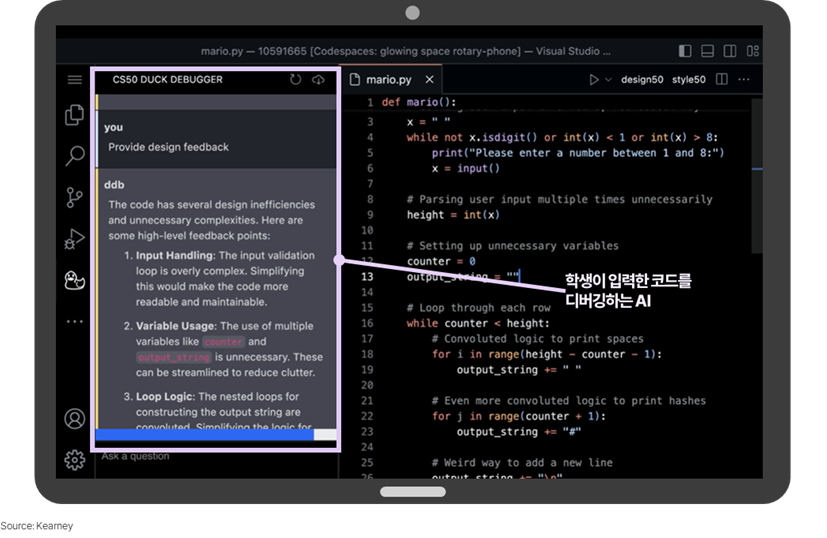Viewport: 827px width, 538px height.
Task: Open the hamburger application menu
Action: (74, 79)
